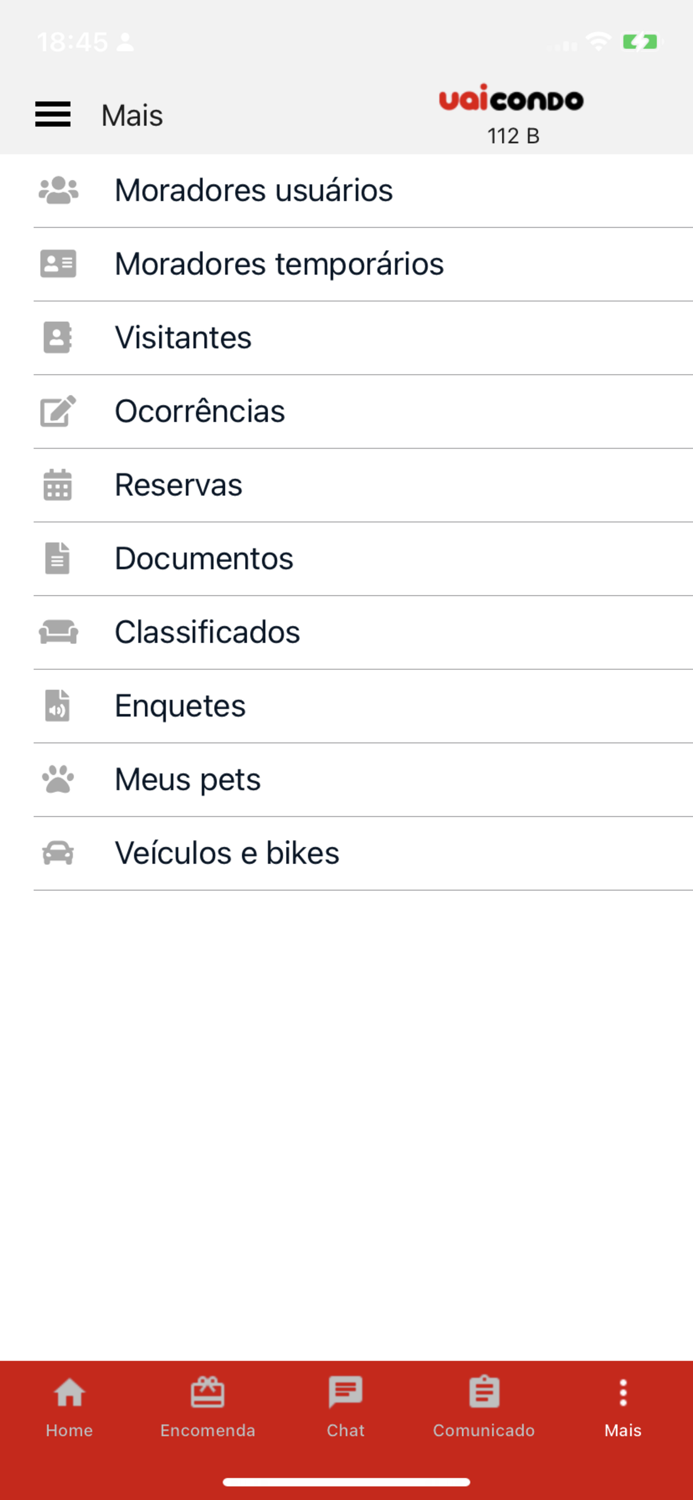Open the Enquetes section
The image size is (693, 1500).
[180, 706]
